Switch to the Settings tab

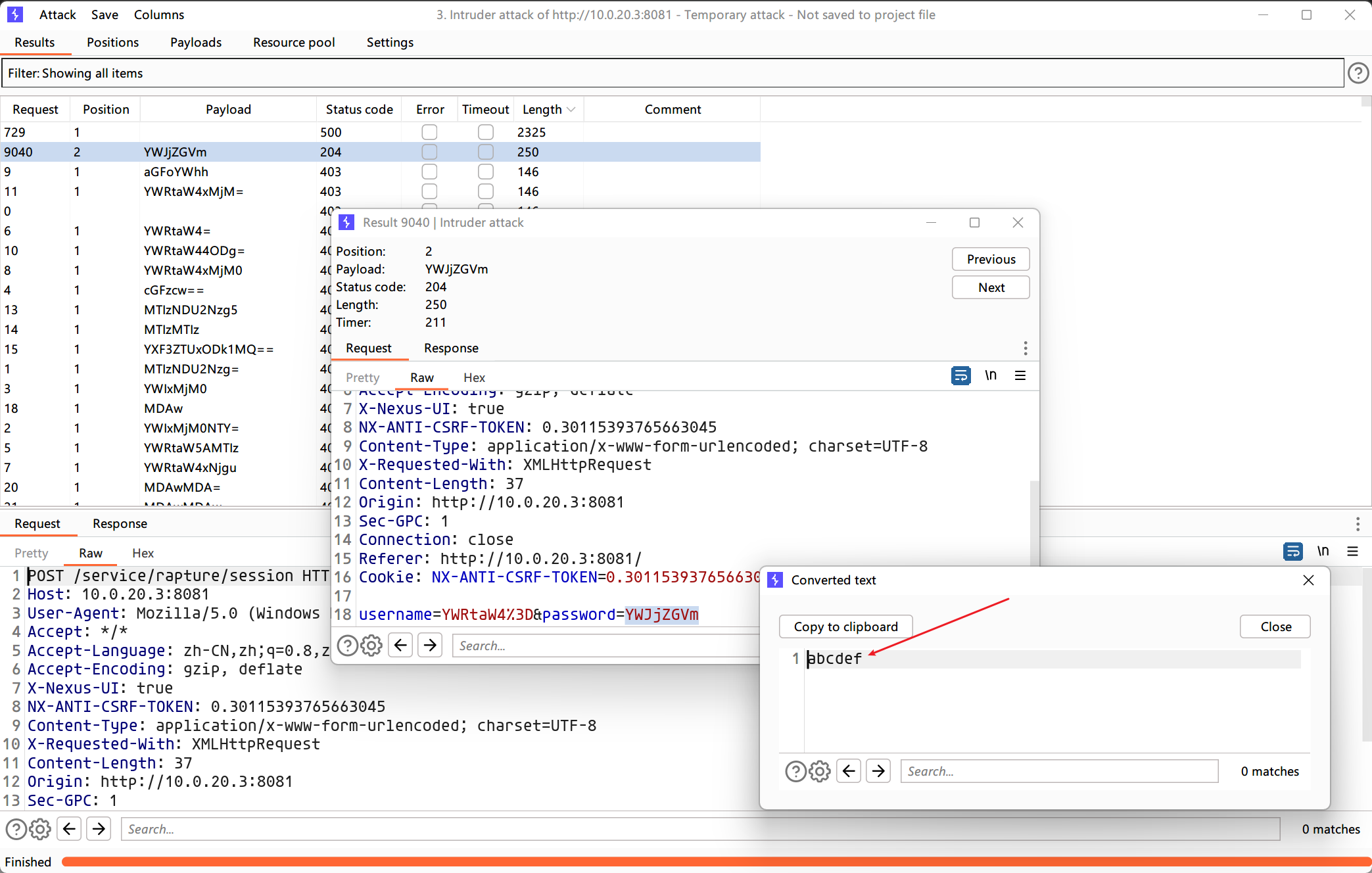coord(390,42)
